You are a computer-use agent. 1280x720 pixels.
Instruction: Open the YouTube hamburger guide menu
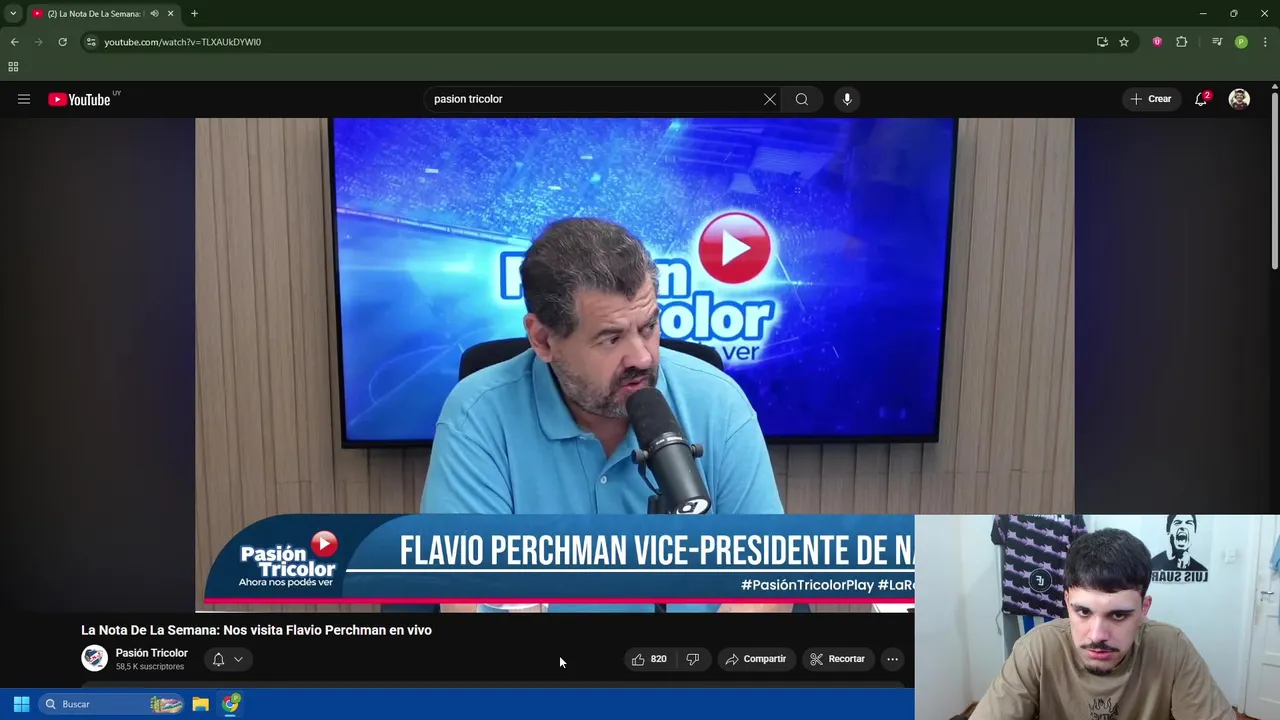click(24, 99)
